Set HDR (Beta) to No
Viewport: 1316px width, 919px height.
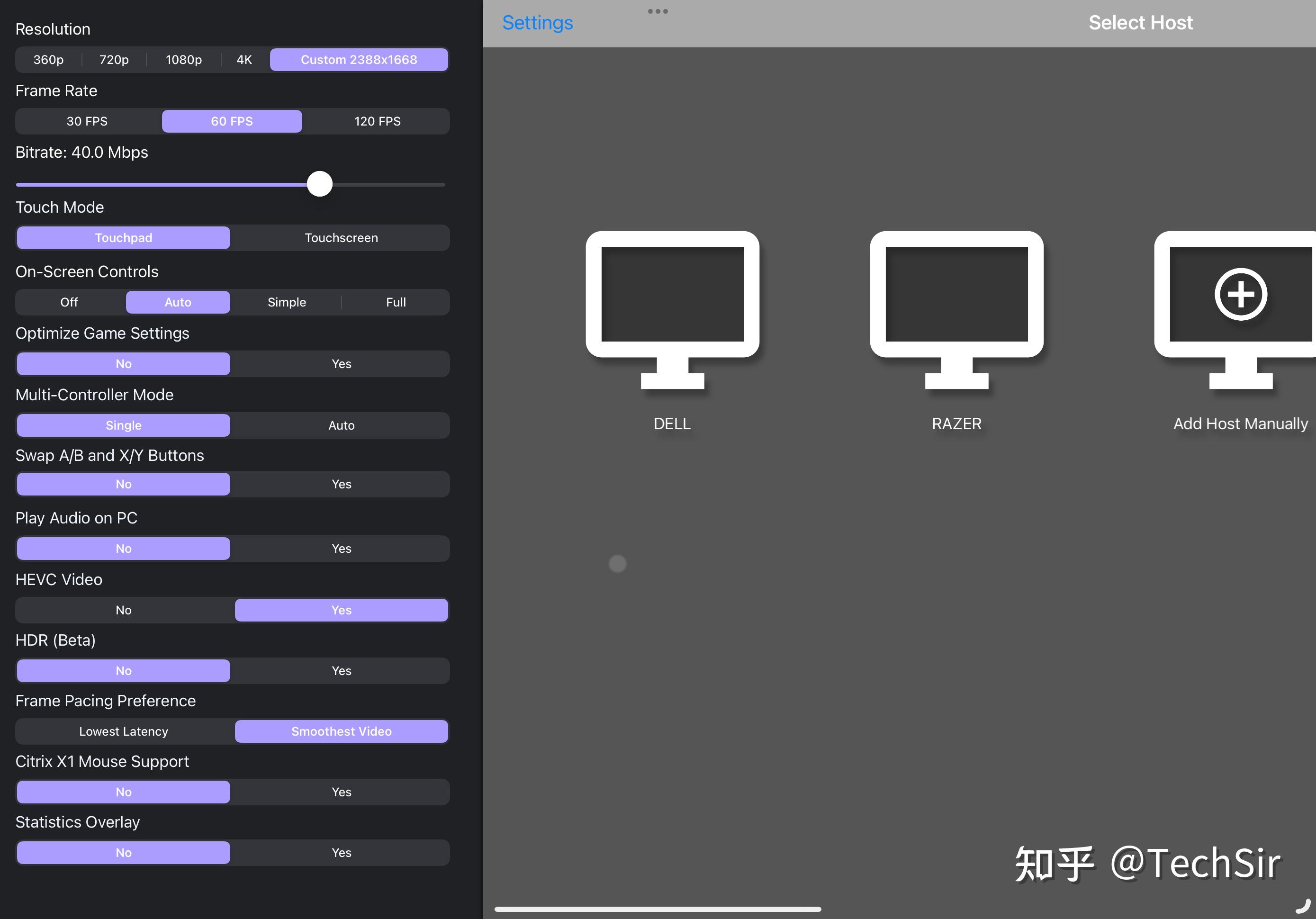[123, 671]
